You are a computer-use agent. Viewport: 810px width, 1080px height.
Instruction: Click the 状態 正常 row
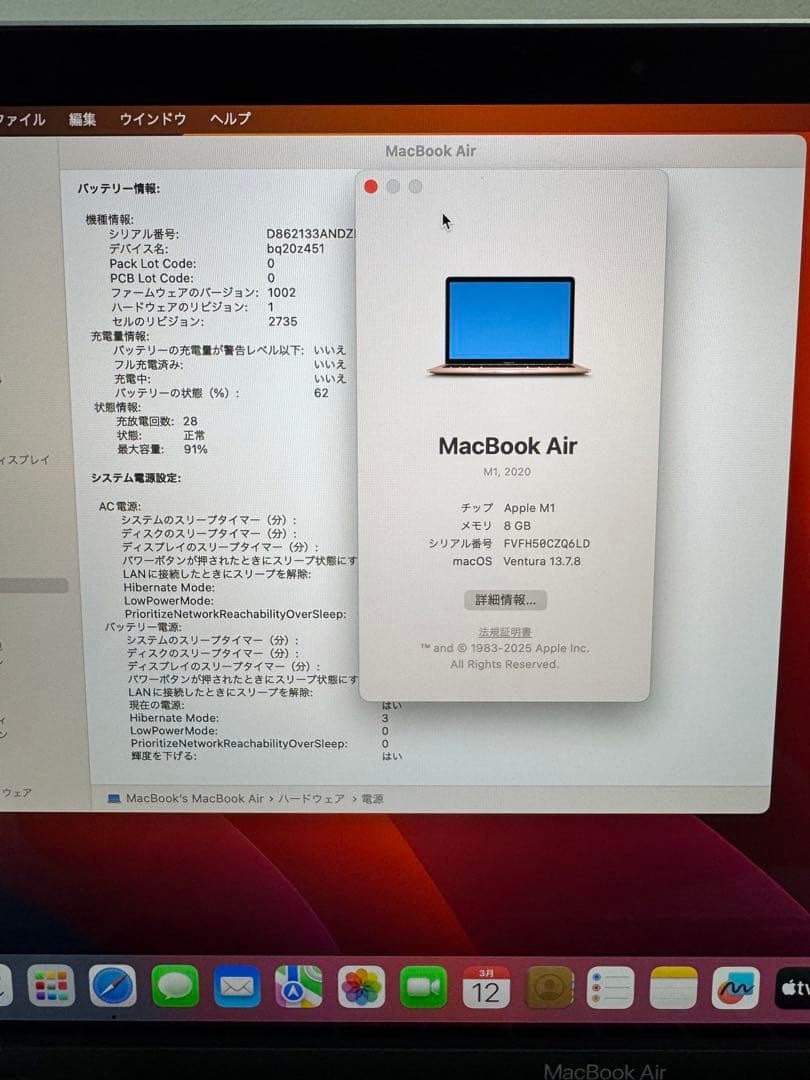(x=160, y=435)
